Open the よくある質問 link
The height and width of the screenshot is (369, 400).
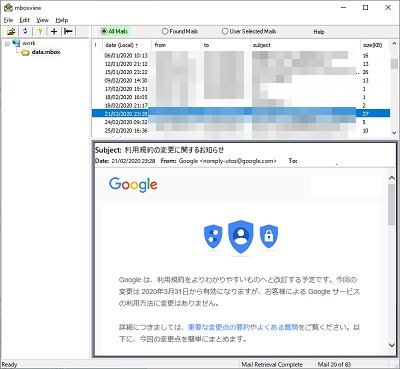pos(277,327)
